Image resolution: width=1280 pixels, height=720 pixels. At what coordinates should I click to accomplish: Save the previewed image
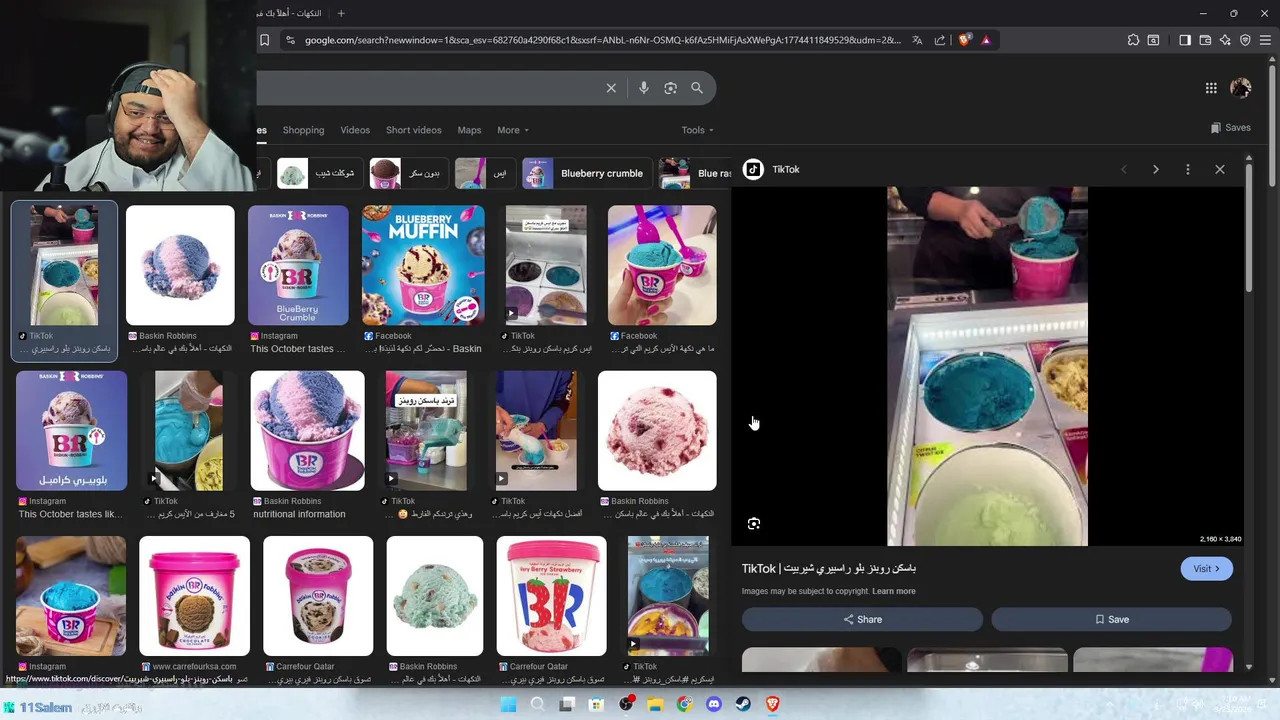(x=1111, y=619)
